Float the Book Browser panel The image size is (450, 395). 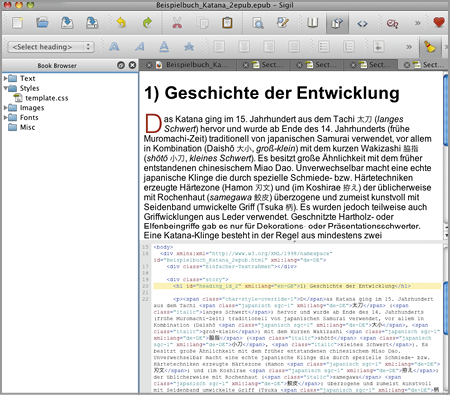pos(121,65)
